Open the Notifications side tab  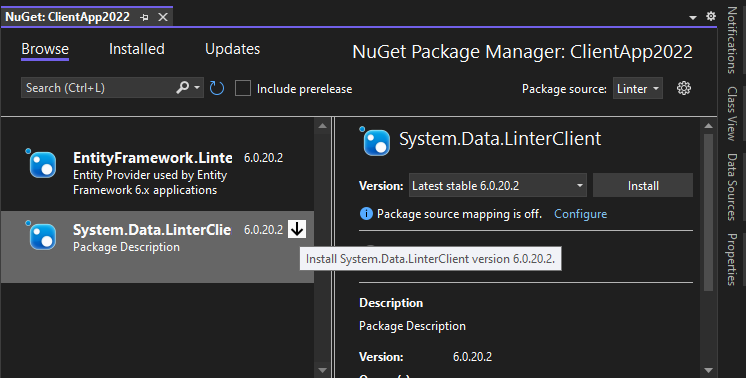tap(732, 40)
